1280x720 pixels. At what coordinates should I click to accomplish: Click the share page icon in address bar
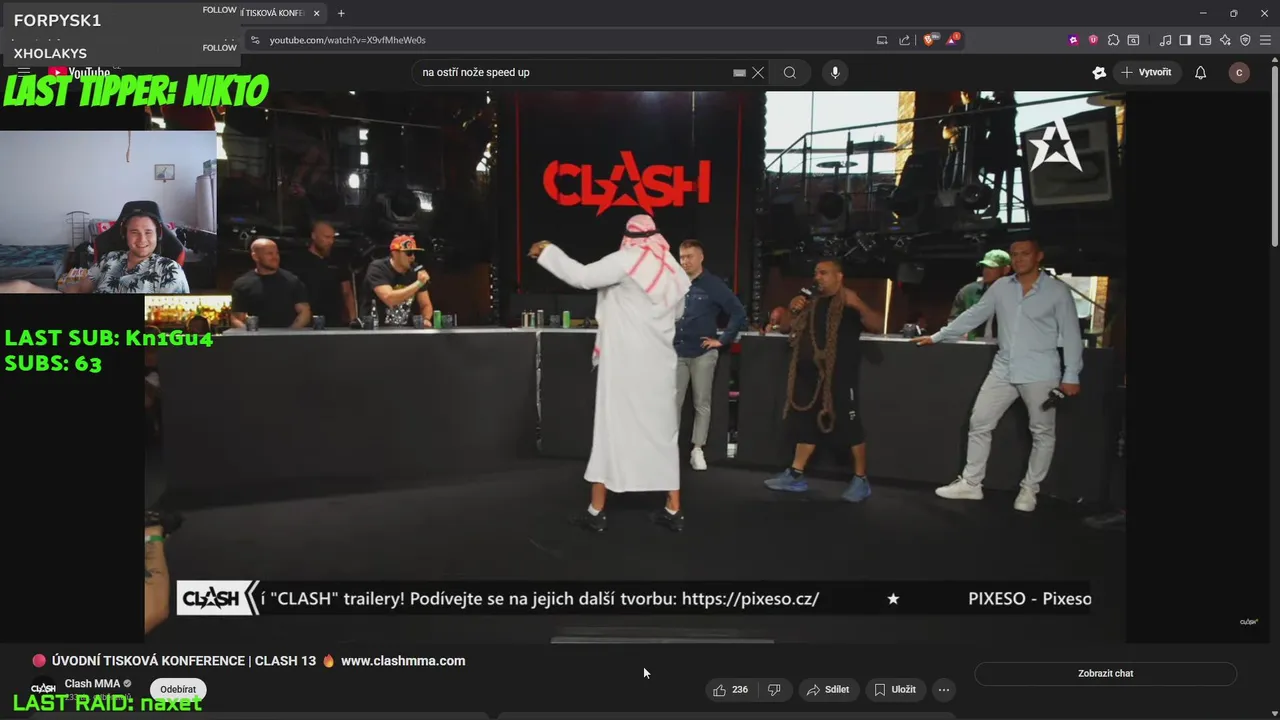pos(905,40)
